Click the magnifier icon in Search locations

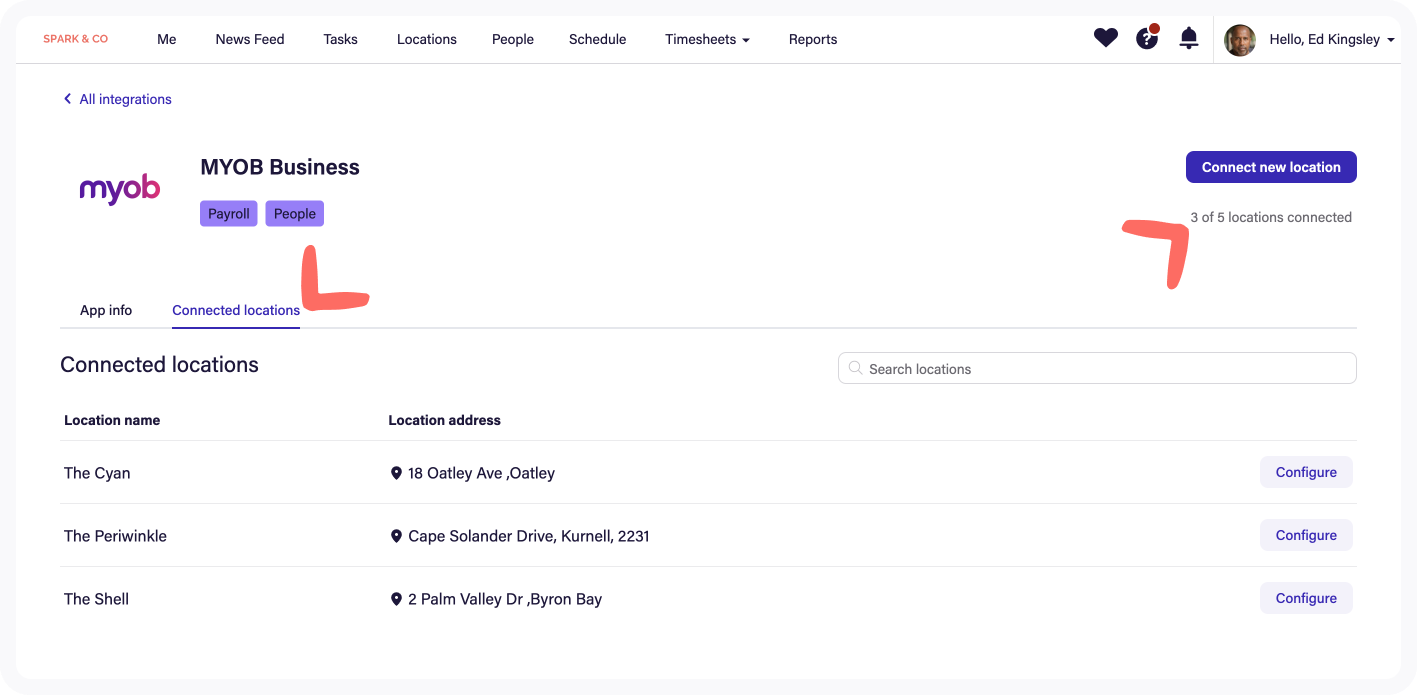pos(856,368)
